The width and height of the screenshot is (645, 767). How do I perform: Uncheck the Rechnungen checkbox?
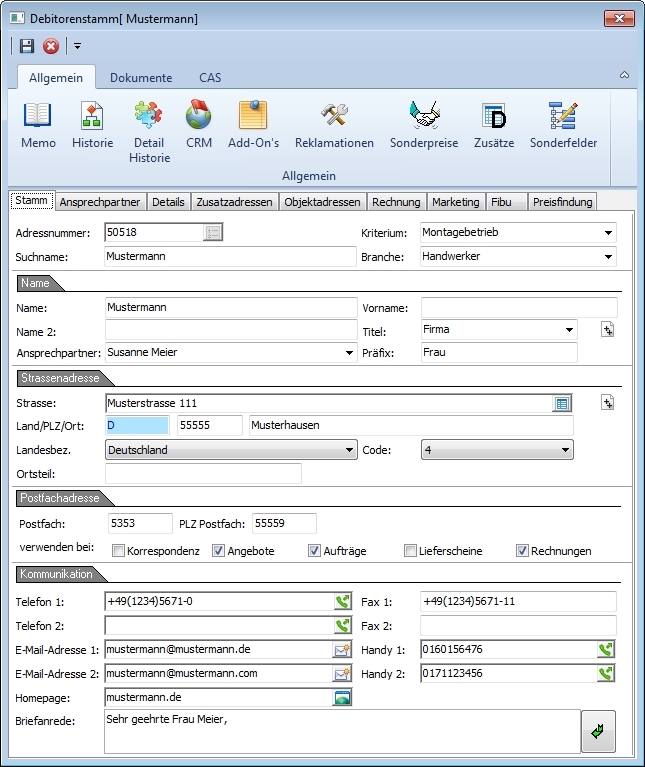522,551
